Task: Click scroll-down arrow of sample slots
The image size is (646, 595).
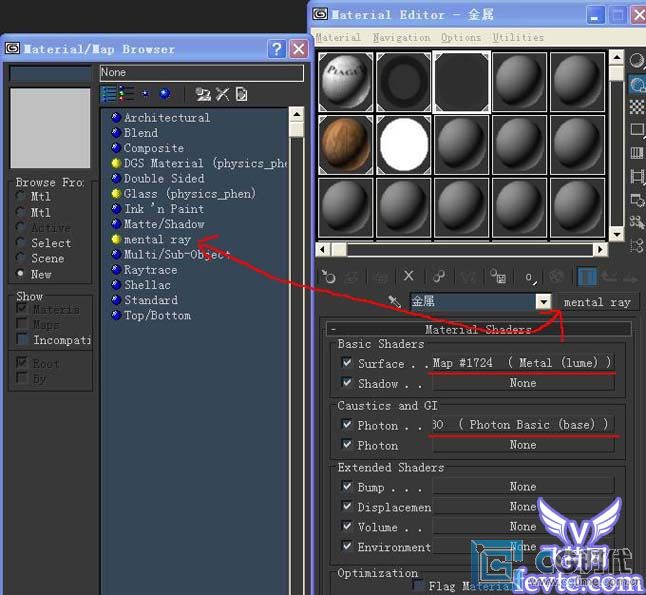Action: pyautogui.click(x=616, y=235)
